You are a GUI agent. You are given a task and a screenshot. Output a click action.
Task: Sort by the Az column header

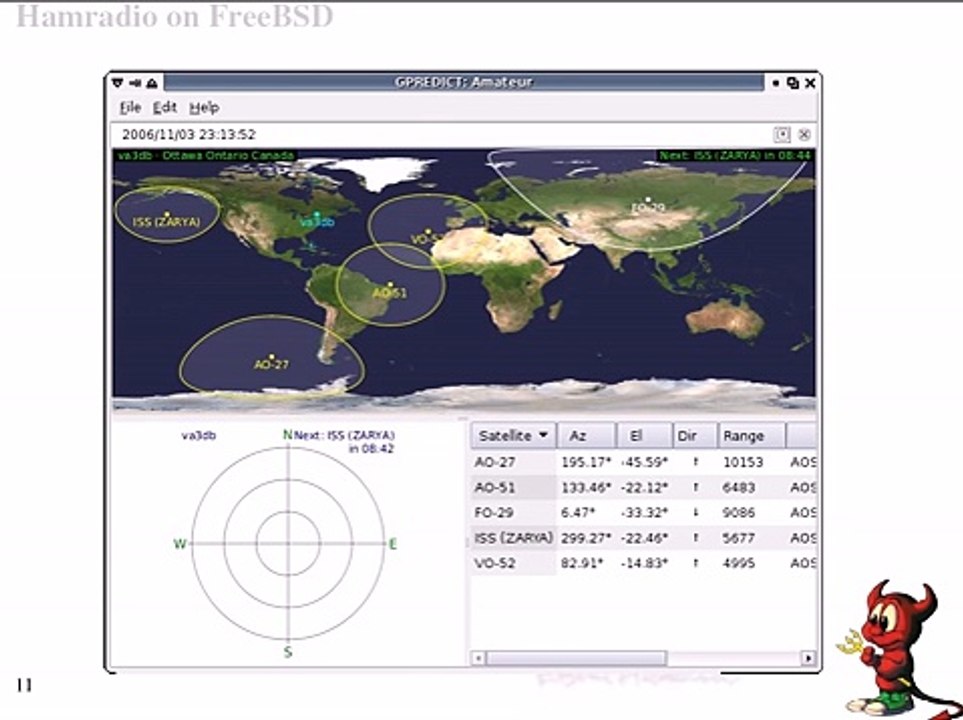tap(586, 436)
